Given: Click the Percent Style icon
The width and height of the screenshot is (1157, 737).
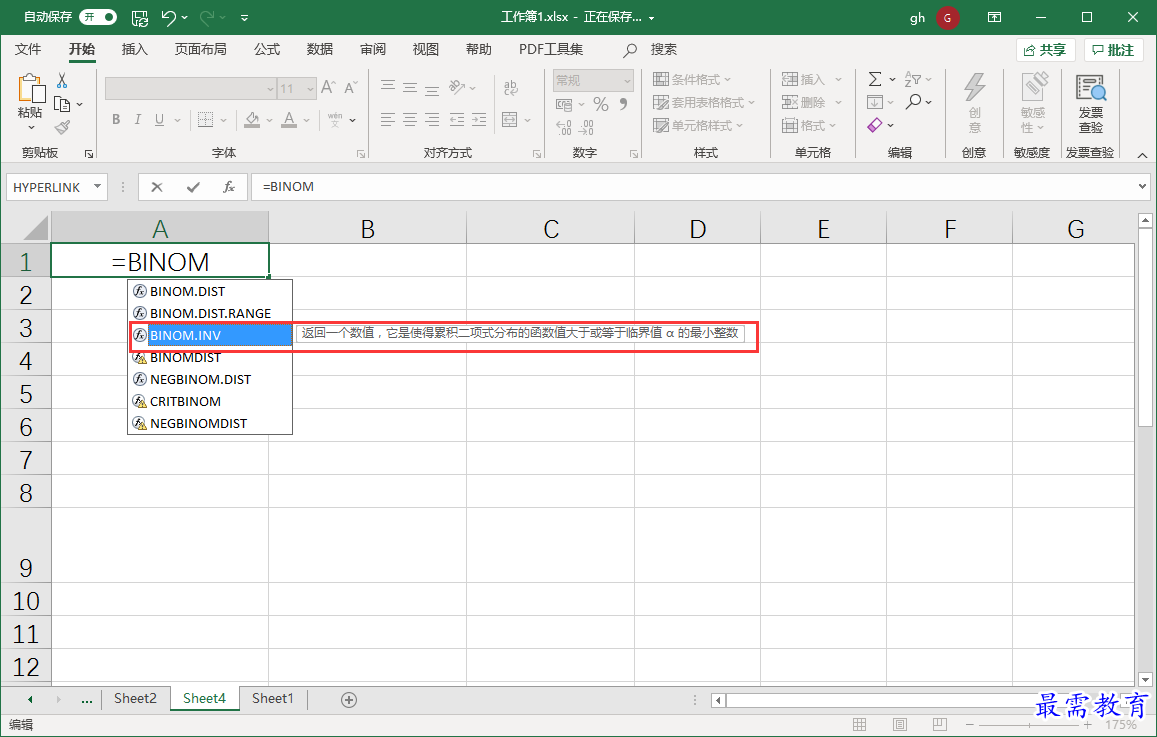Looking at the screenshot, I should click(x=601, y=105).
